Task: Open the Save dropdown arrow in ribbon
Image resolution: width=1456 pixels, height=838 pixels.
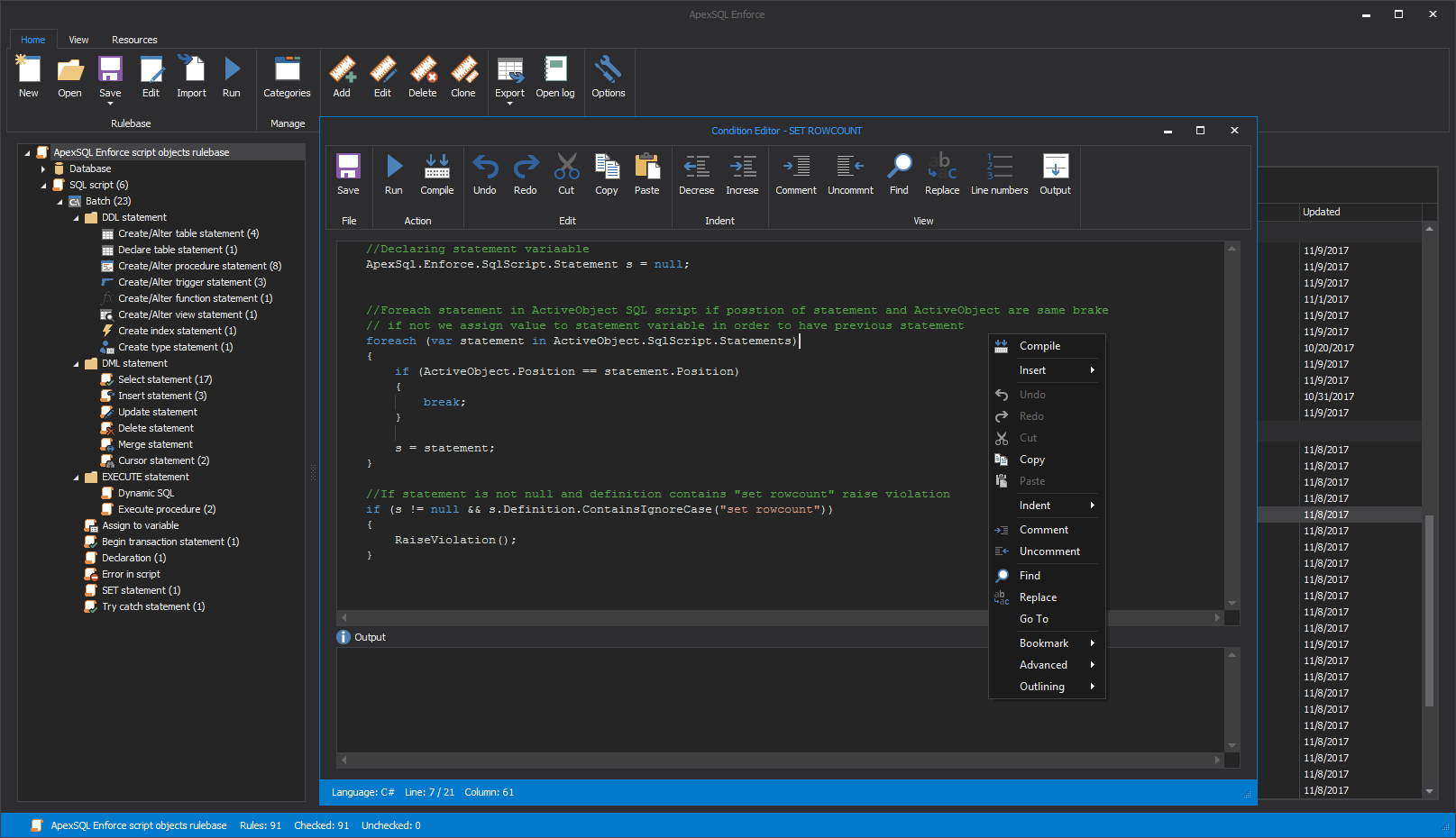Action: (110, 104)
